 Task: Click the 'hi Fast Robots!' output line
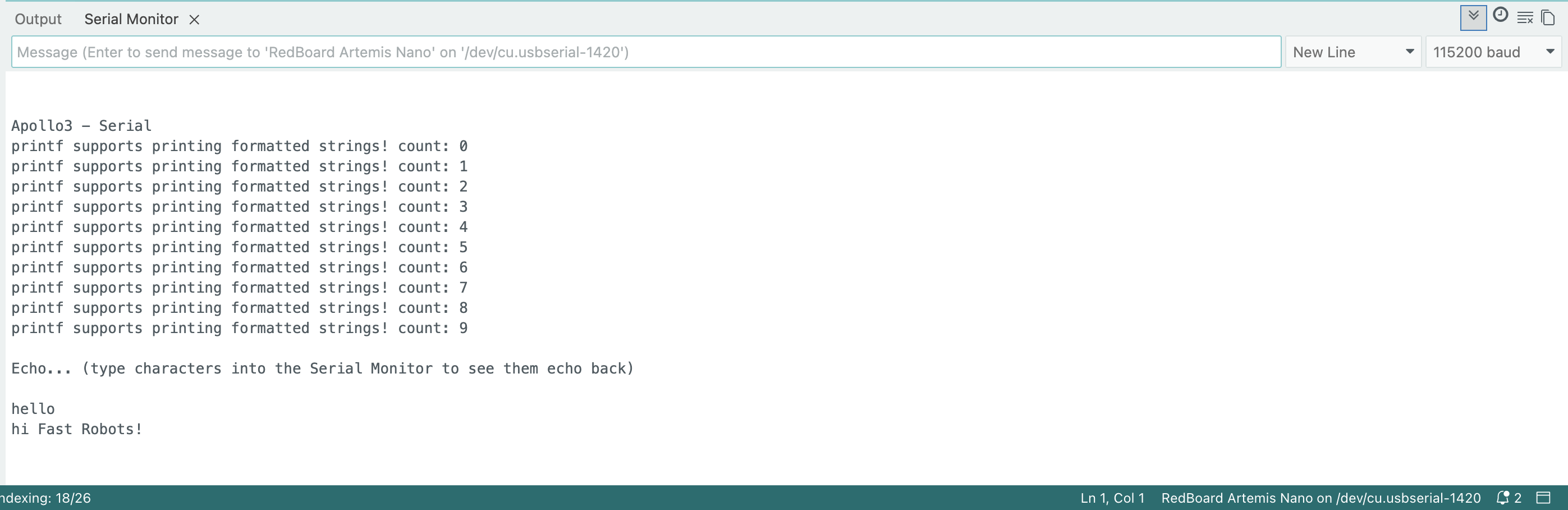coord(77,429)
